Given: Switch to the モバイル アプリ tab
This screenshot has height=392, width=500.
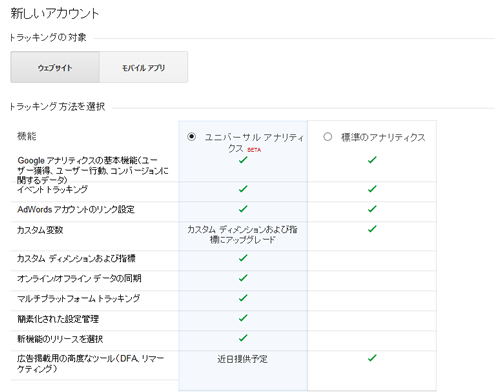Looking at the screenshot, I should (144, 67).
